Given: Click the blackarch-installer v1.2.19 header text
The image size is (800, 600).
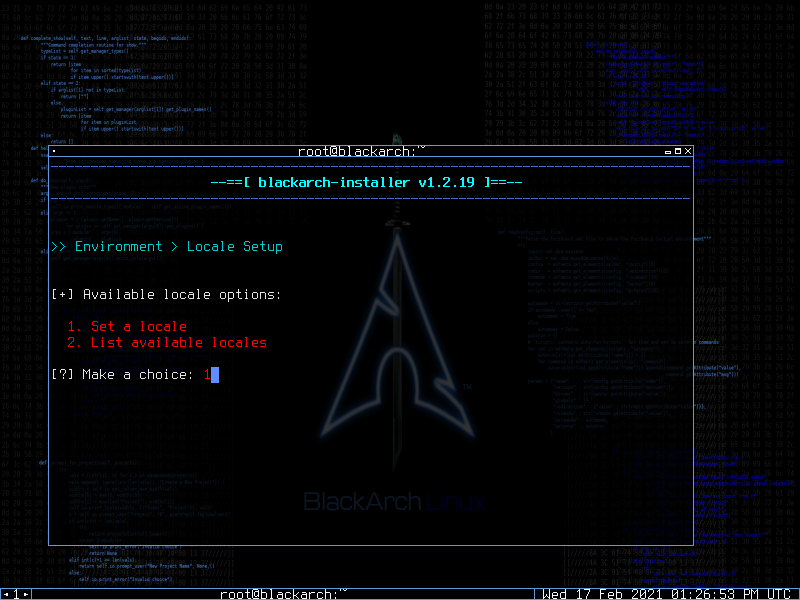Looking at the screenshot, I should [x=366, y=182].
